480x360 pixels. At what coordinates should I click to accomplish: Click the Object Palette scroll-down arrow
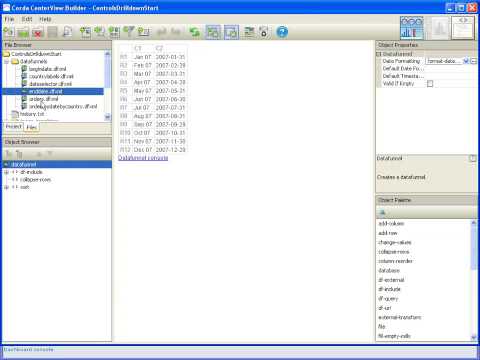(474, 337)
